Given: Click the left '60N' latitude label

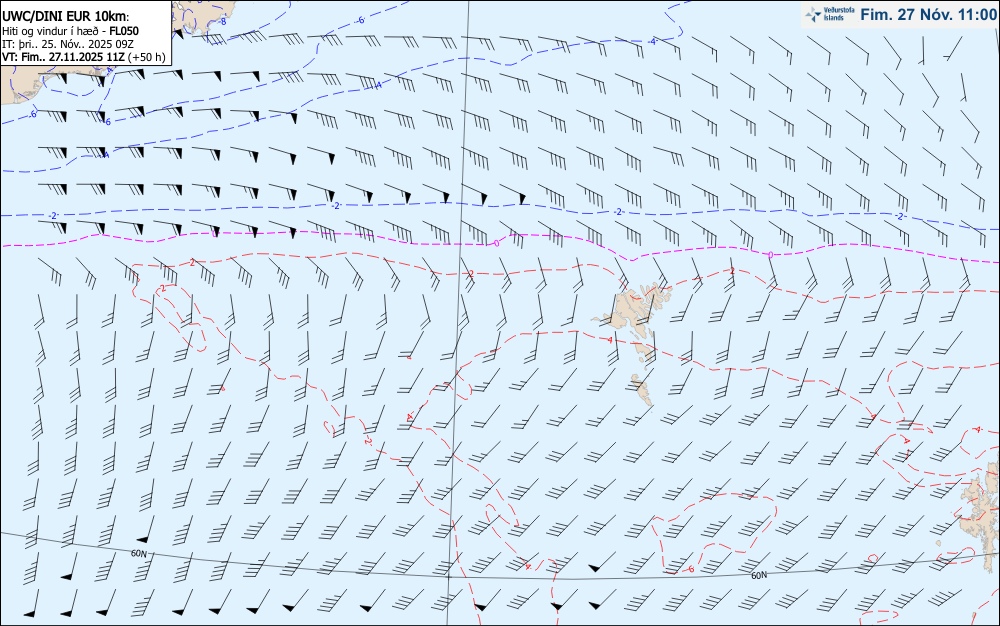Looking at the screenshot, I should coord(138,554).
